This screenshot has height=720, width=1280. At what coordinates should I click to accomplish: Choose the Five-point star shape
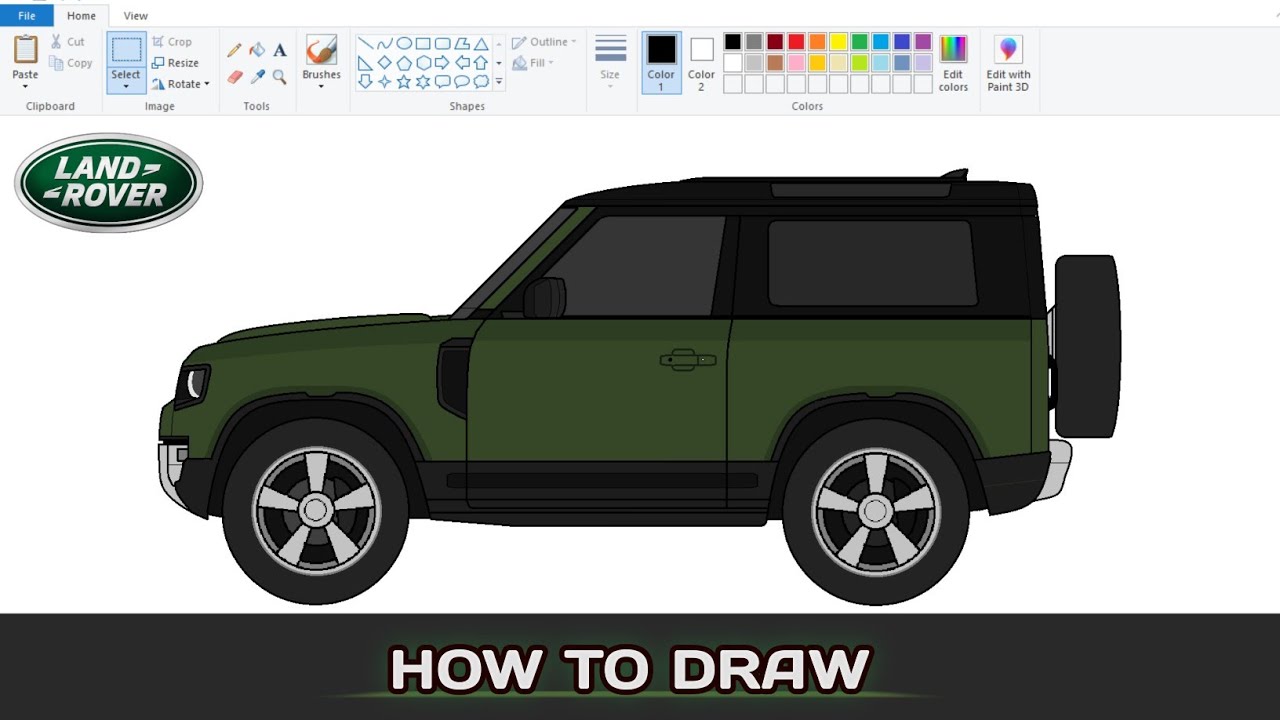coord(404,81)
